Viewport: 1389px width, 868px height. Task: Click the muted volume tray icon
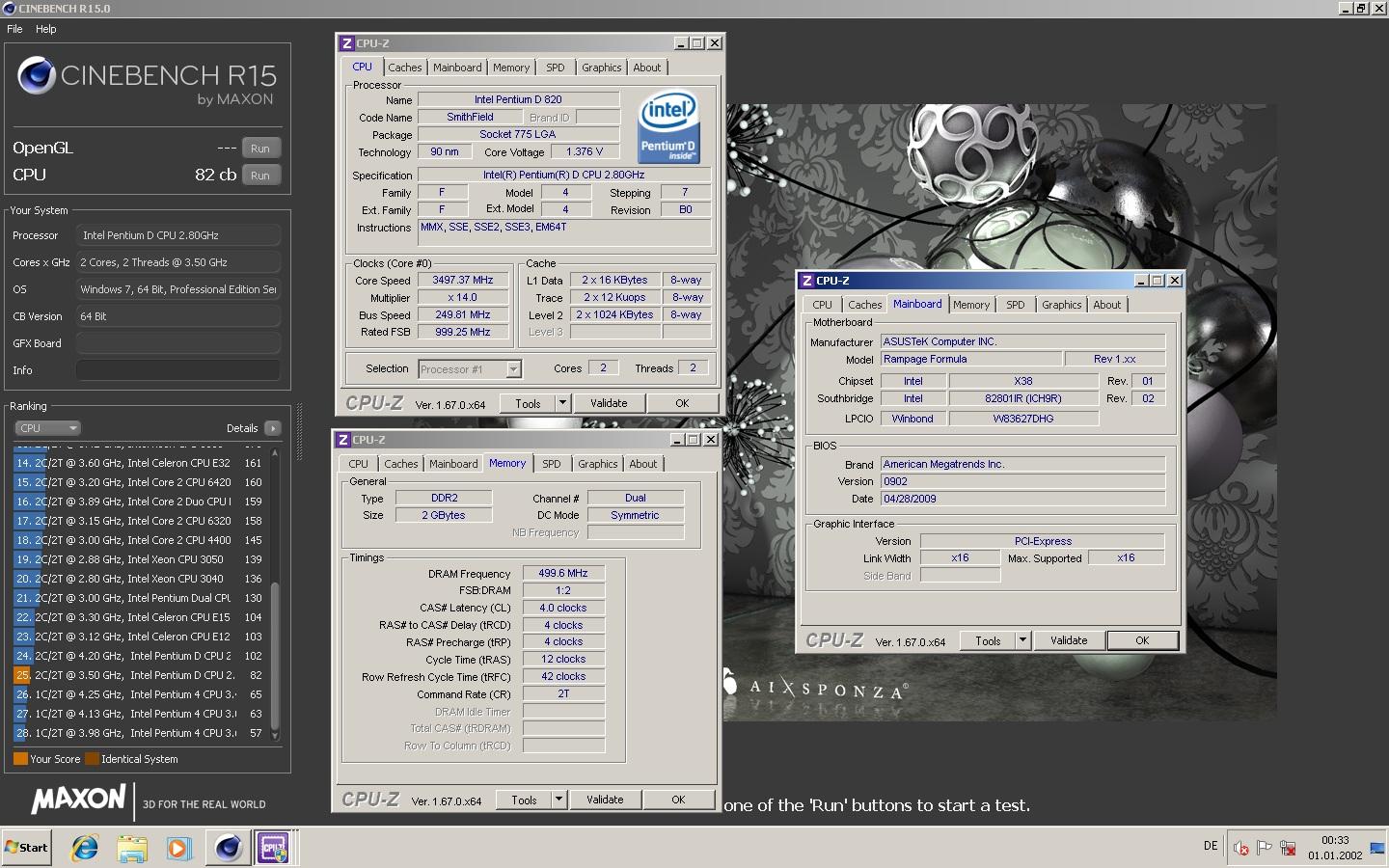(1241, 848)
